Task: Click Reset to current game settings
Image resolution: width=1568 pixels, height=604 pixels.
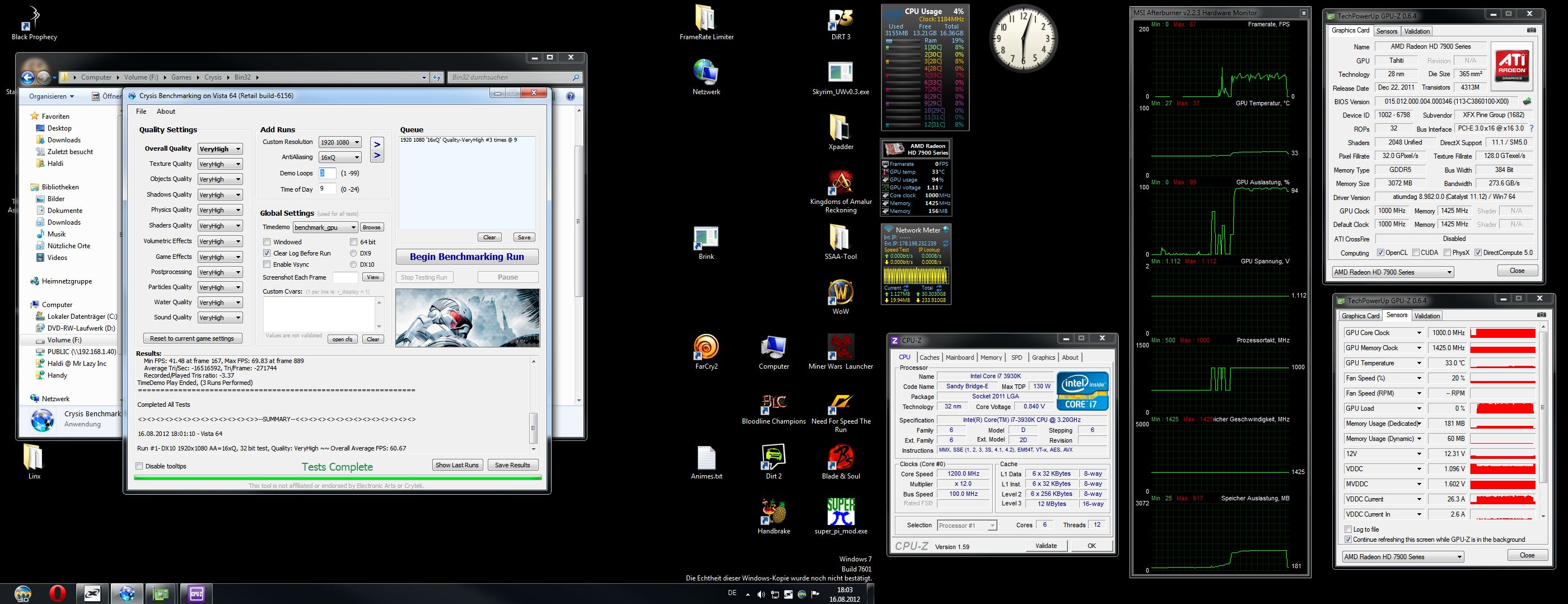Action: (192, 338)
